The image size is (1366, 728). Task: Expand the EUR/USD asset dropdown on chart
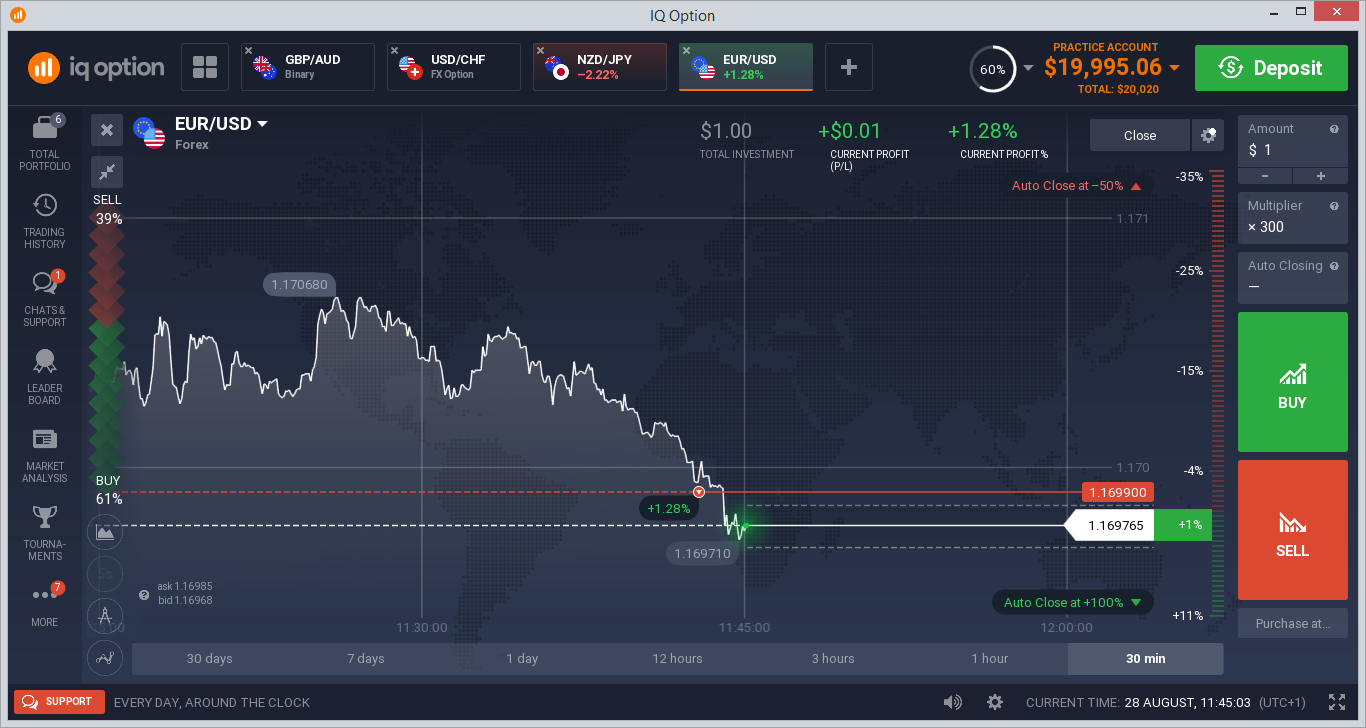click(263, 124)
